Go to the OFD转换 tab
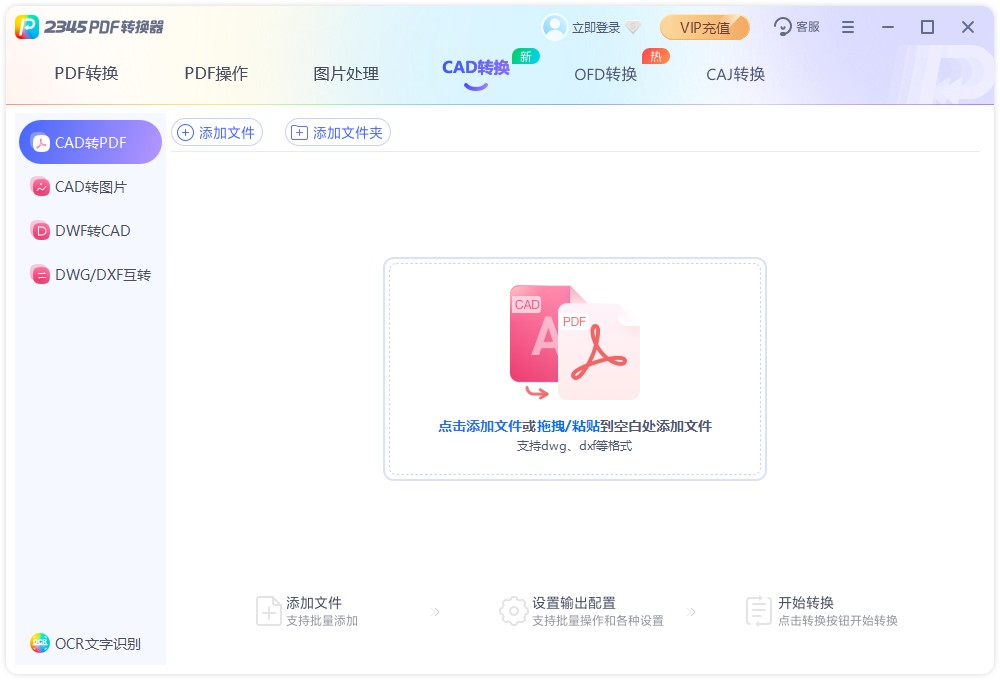Screen dimensions: 1000x680 [606, 74]
